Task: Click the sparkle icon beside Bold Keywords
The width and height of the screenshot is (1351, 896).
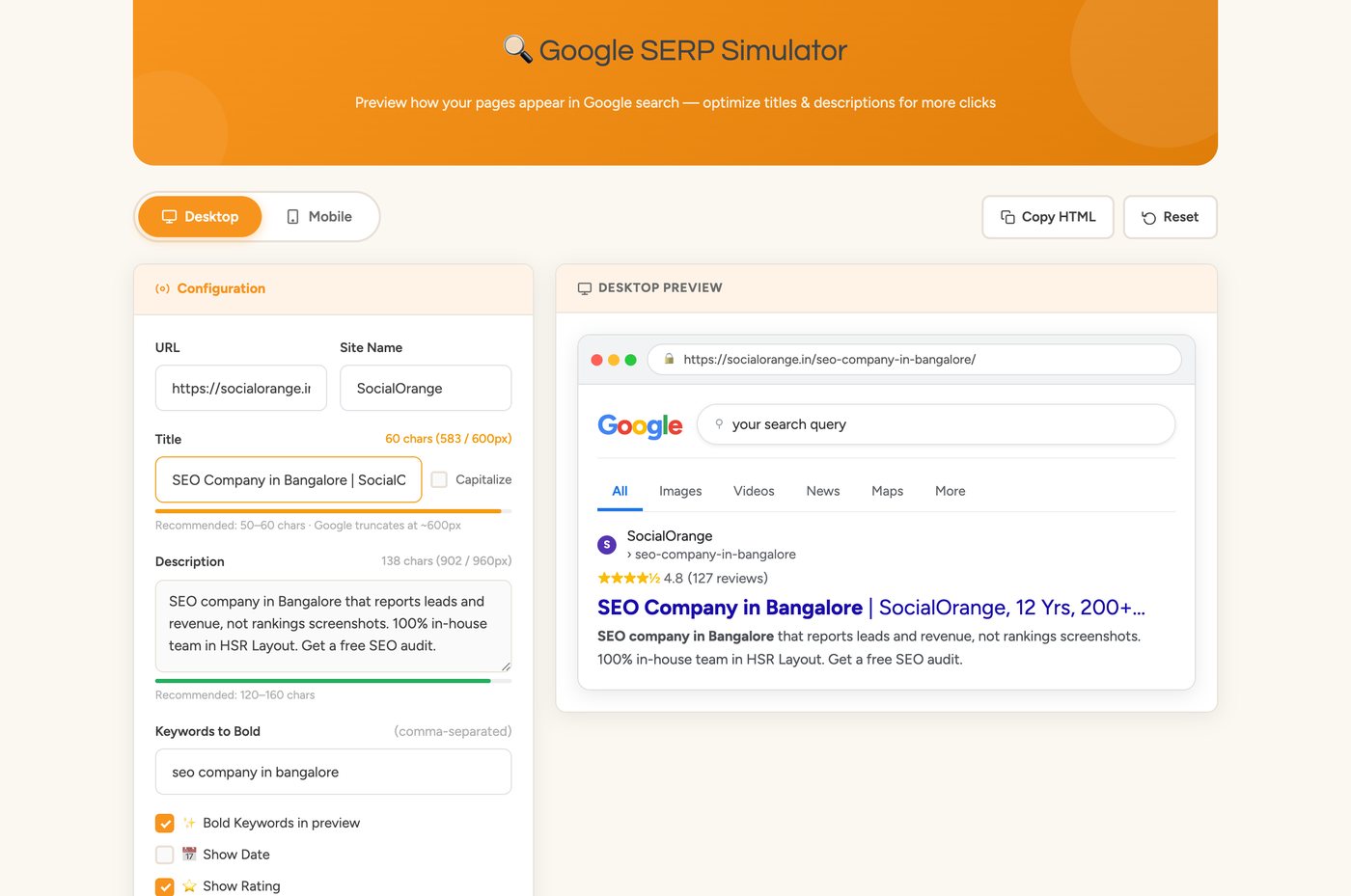Action: pyautogui.click(x=189, y=823)
